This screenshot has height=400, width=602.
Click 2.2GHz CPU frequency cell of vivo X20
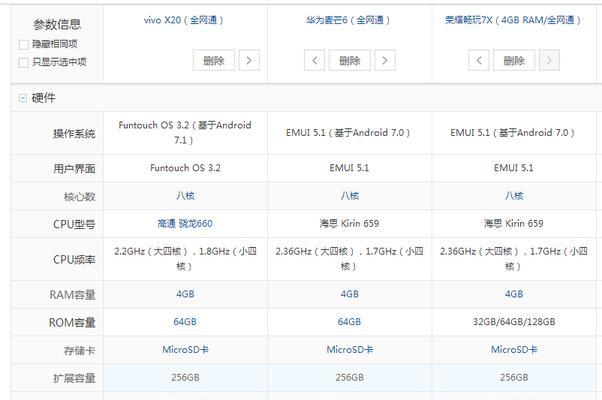pos(185,259)
